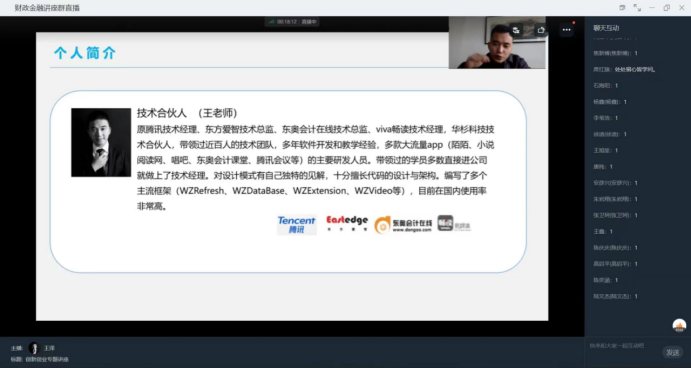Screen dimensions: 691x368
Task: Restore down the live stream window
Action: click(666, 7)
